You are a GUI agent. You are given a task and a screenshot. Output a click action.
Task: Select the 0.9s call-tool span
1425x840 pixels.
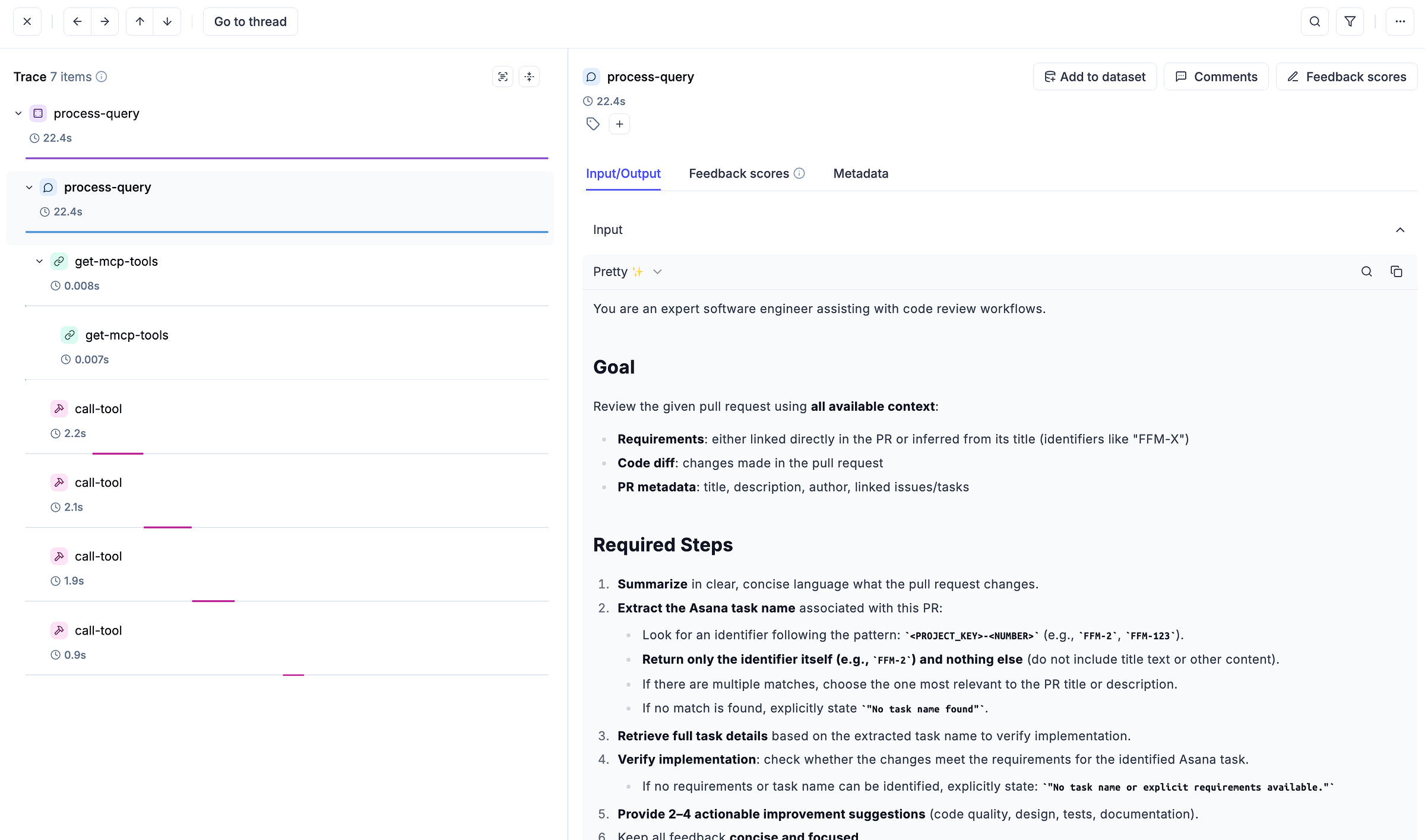tap(99, 630)
